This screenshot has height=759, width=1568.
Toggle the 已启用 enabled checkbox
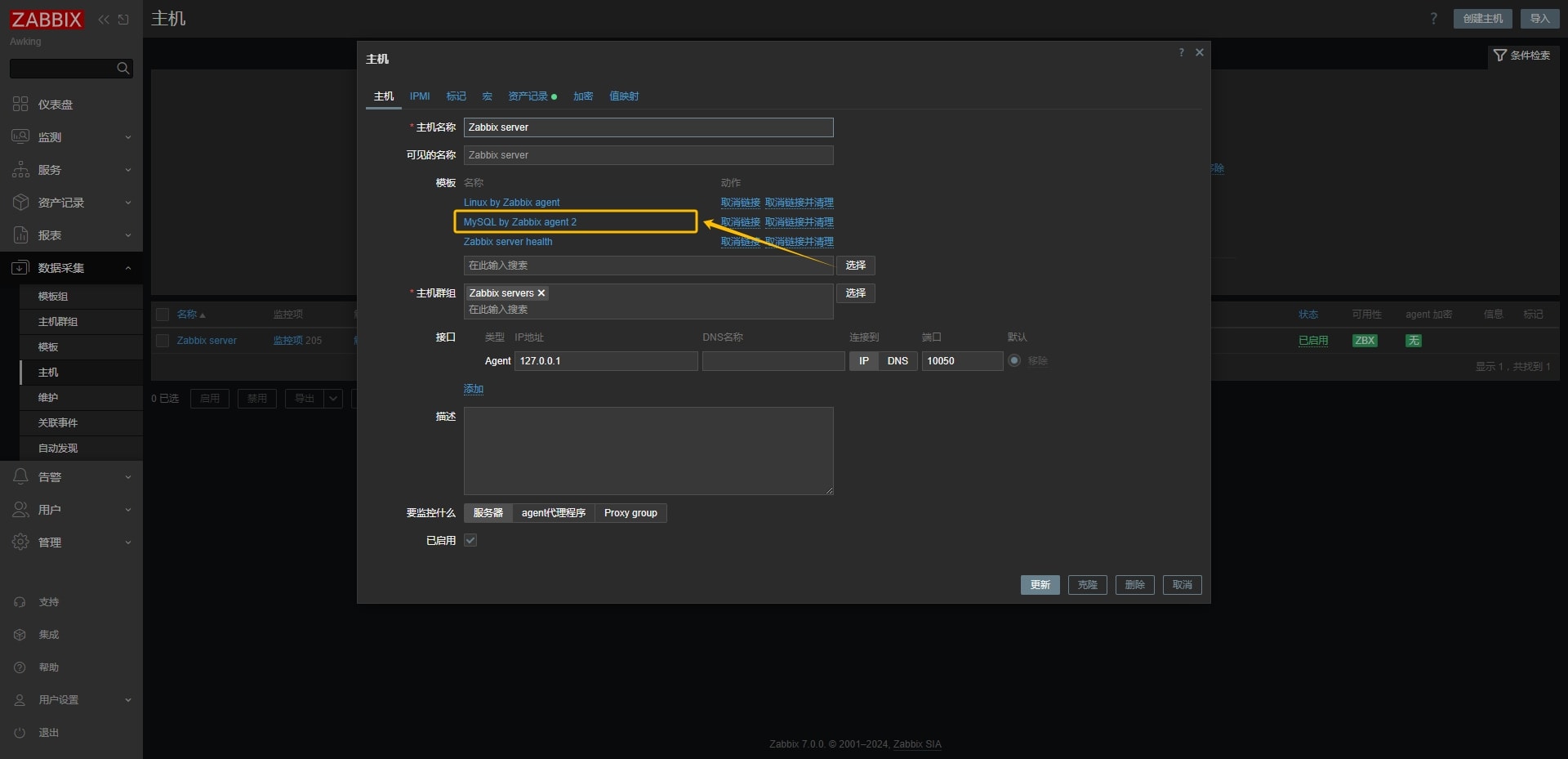click(470, 540)
